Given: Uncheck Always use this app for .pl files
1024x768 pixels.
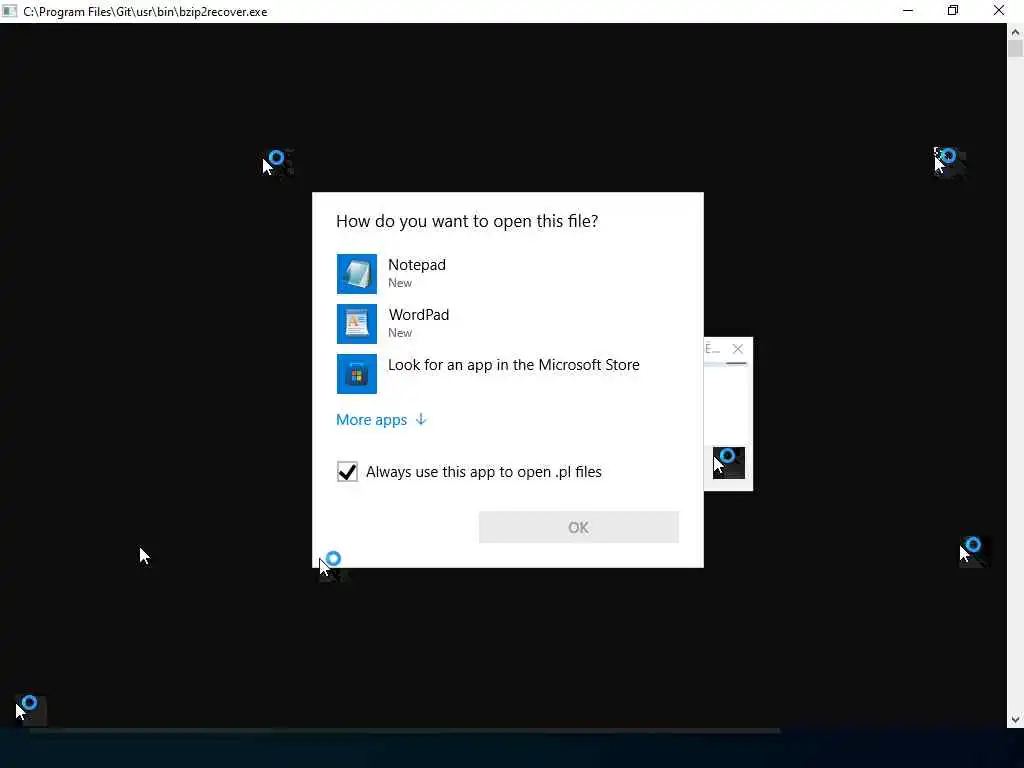Looking at the screenshot, I should 347,472.
